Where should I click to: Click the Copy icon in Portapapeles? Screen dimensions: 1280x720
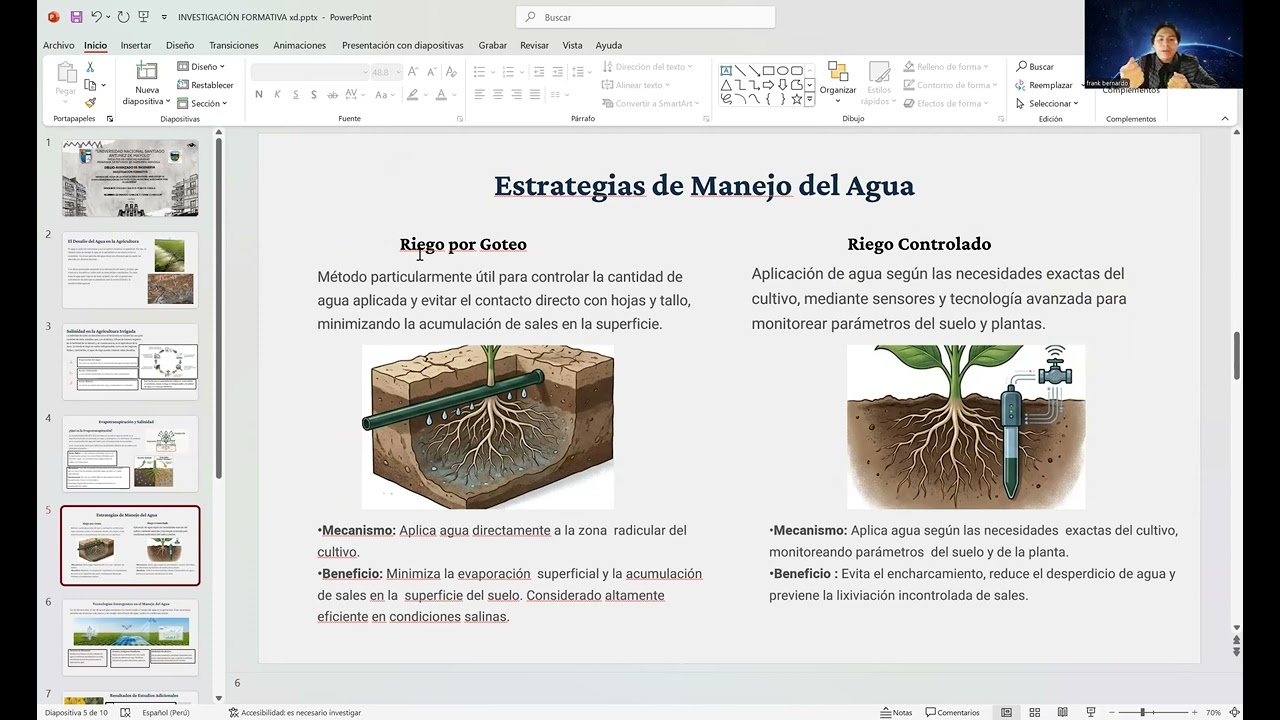[90, 85]
